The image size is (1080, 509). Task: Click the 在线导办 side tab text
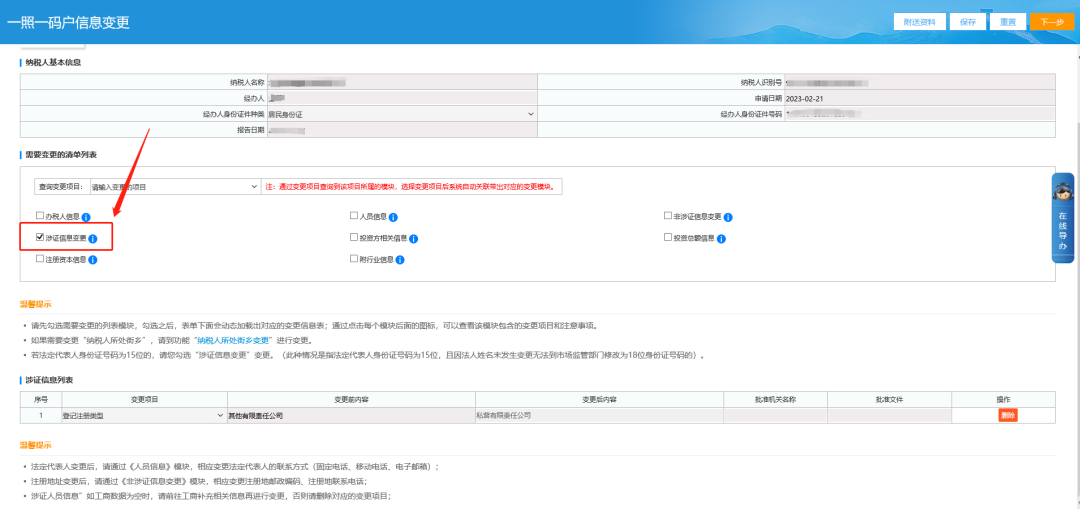pos(1063,231)
